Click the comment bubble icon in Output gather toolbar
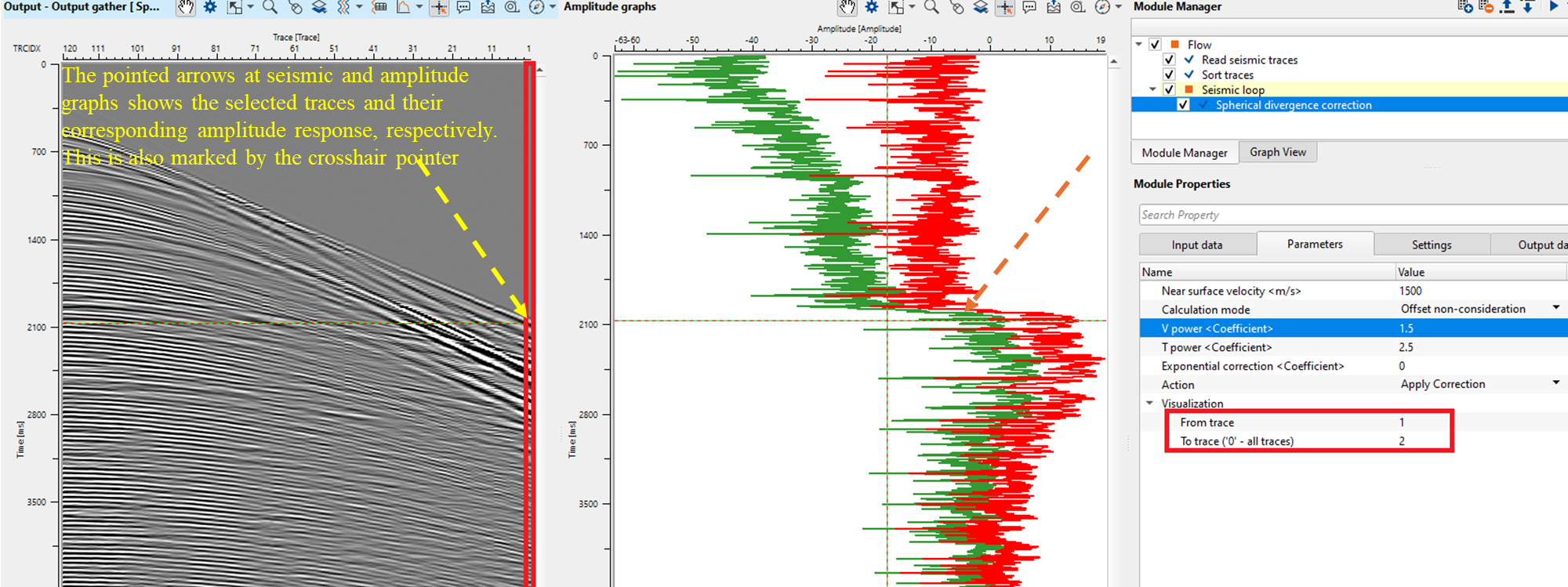Viewport: 1568px width, 587px height. point(463,8)
